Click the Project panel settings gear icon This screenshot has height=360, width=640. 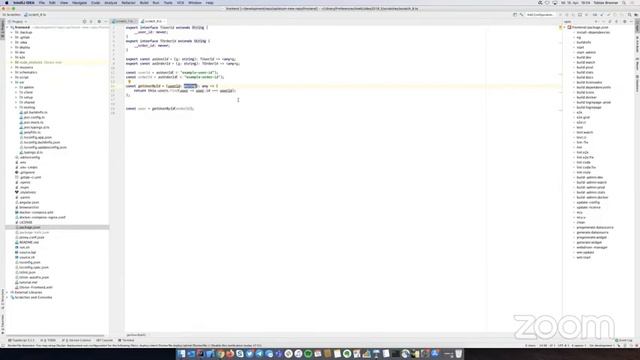point(99,22)
